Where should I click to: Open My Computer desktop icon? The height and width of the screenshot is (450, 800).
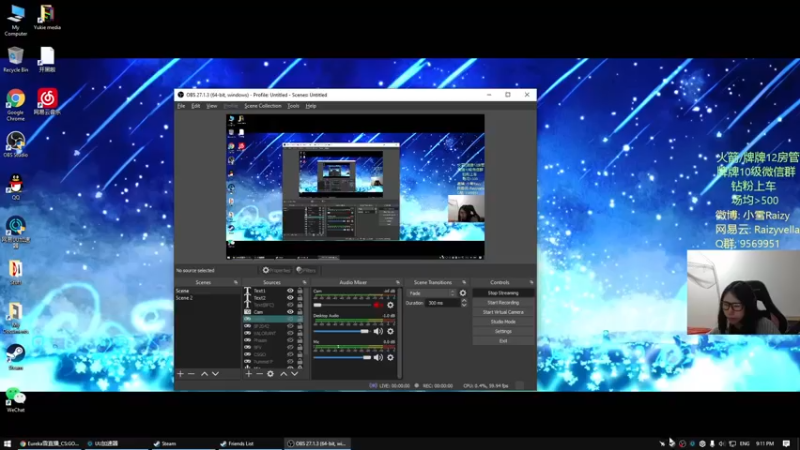[x=15, y=20]
